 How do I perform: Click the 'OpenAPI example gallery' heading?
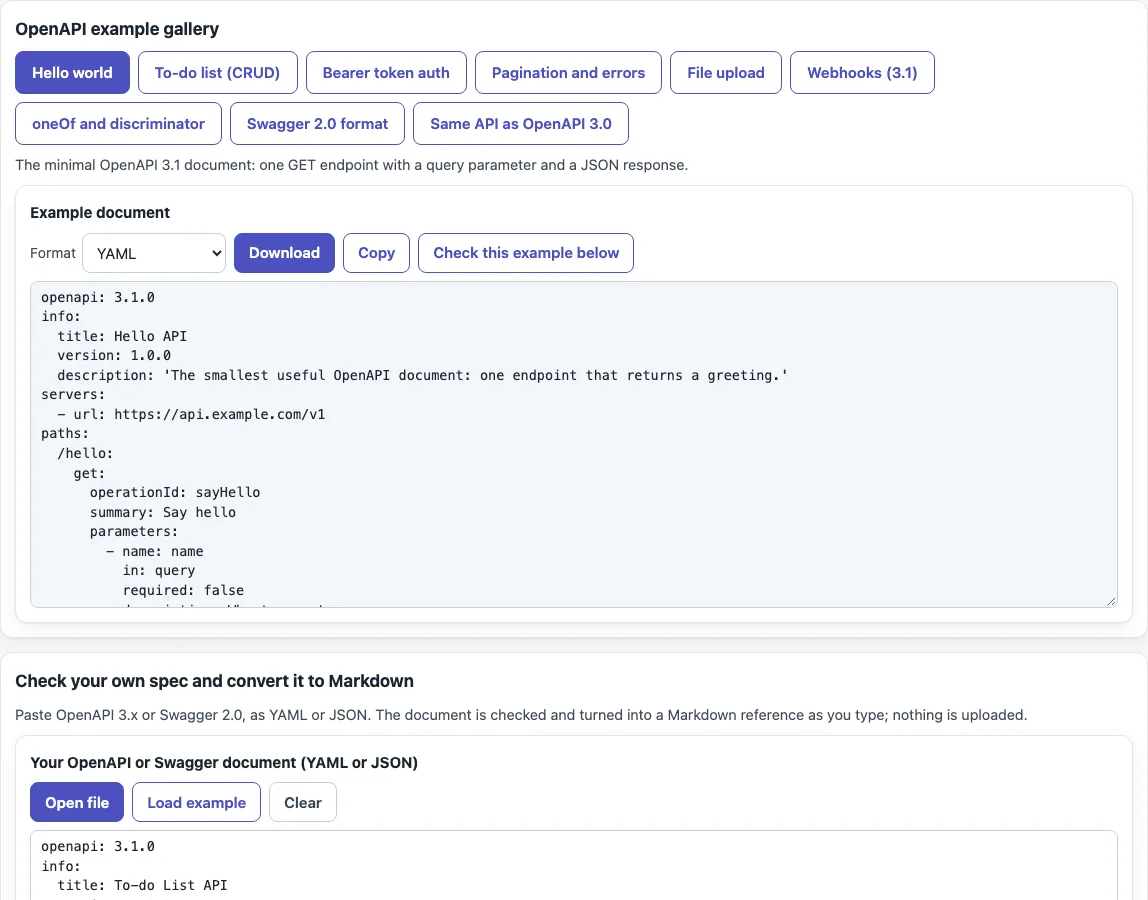click(117, 29)
